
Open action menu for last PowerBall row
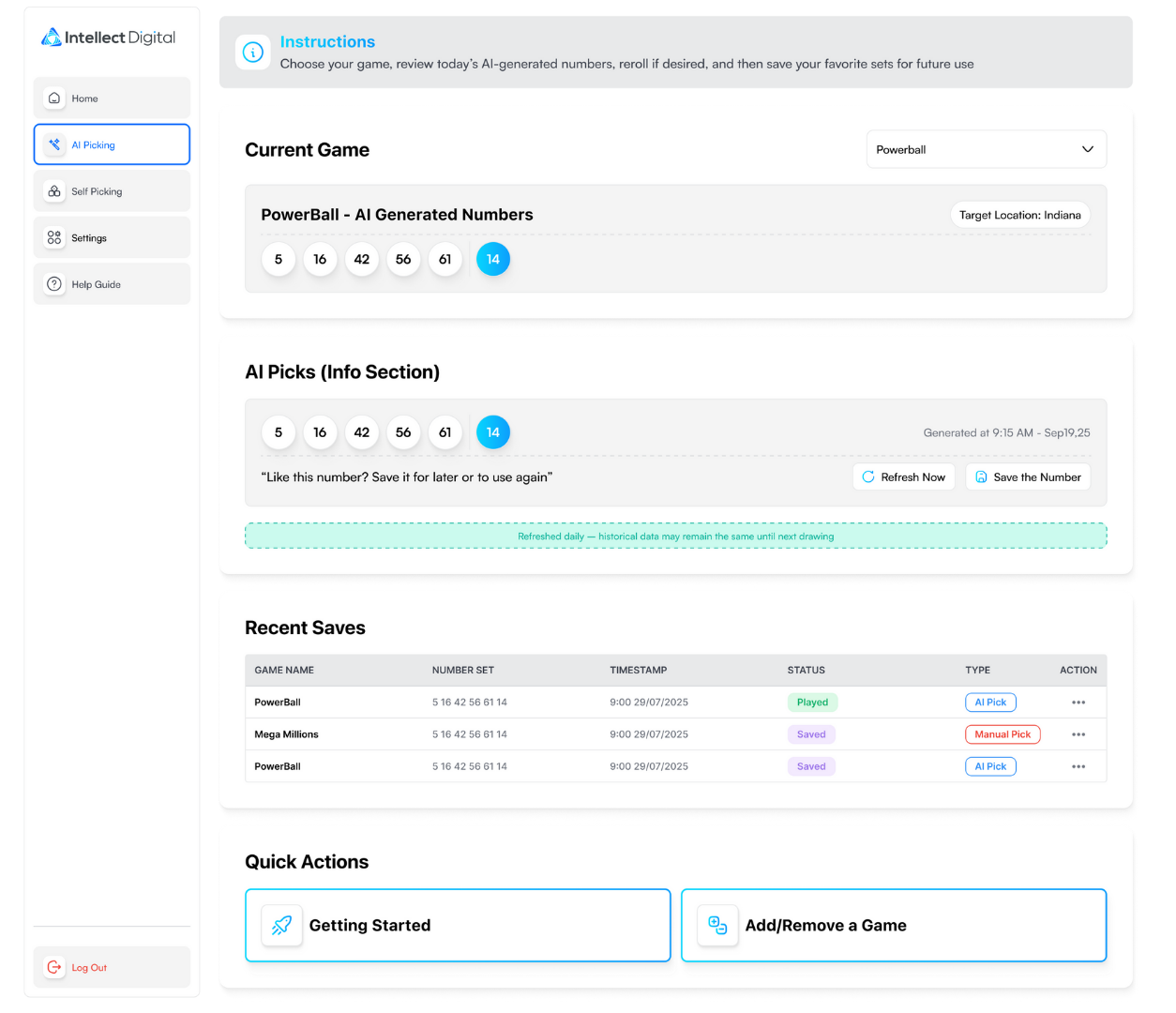tap(1078, 766)
